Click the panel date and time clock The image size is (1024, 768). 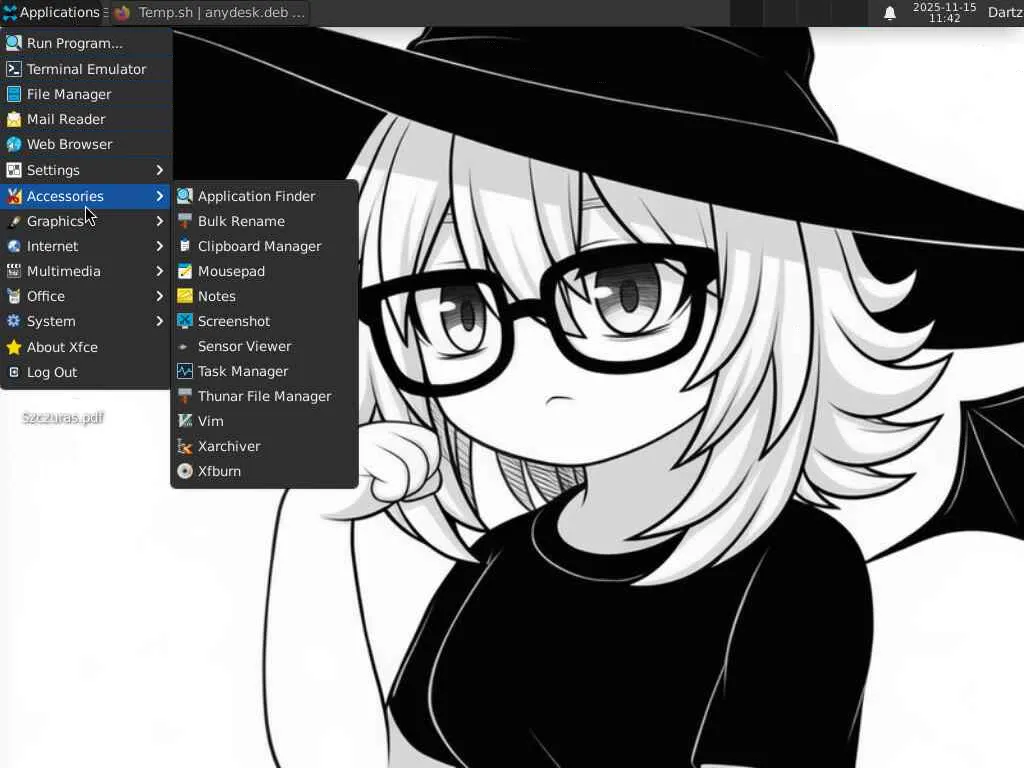click(x=944, y=12)
